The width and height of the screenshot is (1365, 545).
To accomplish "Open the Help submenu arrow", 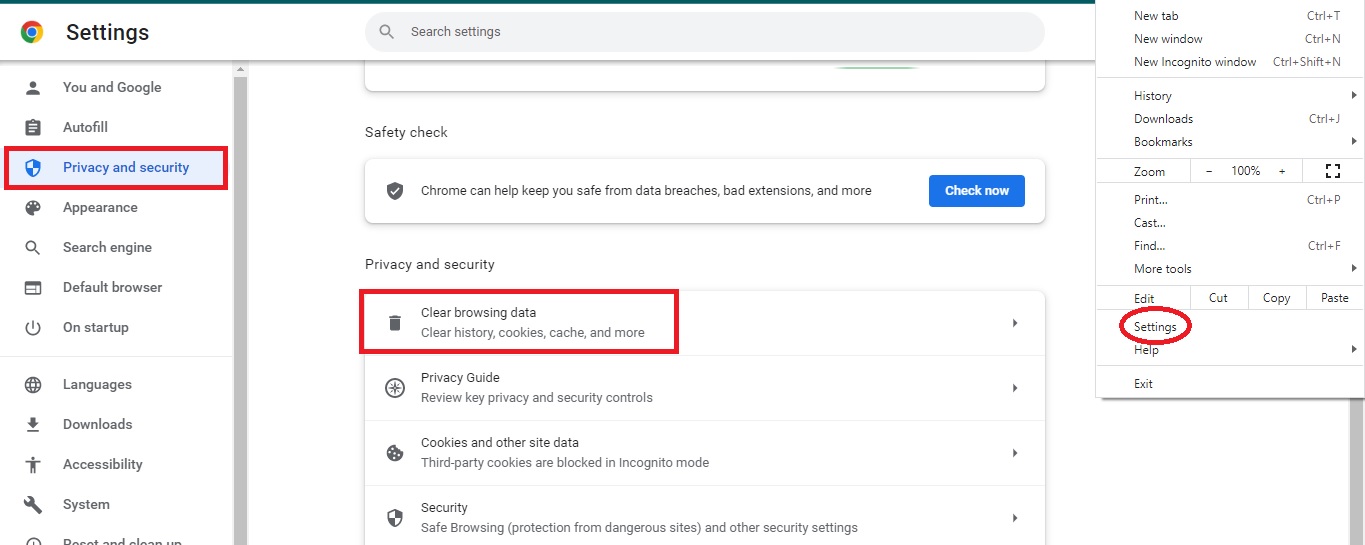I will point(1354,349).
